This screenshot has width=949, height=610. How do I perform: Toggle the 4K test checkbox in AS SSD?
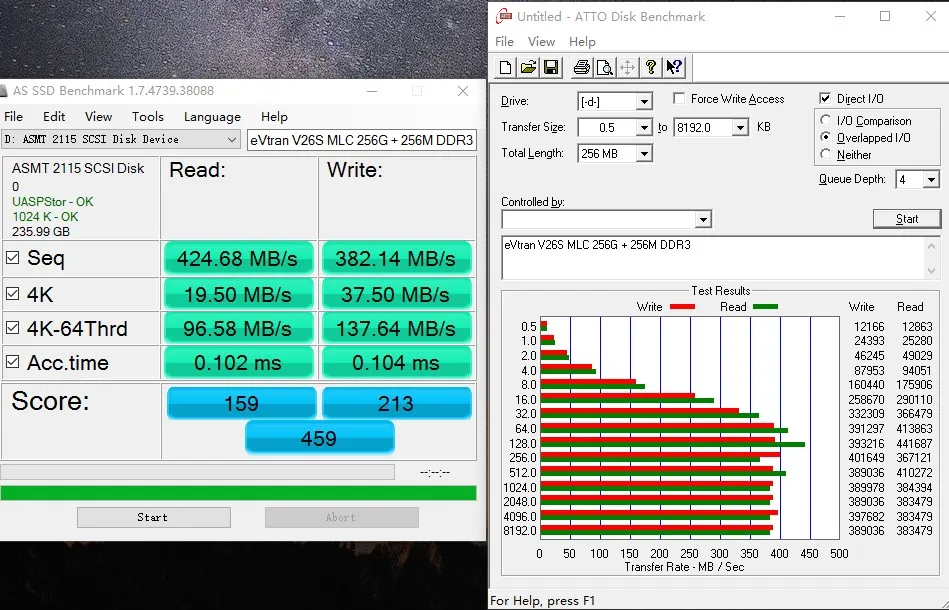(x=12, y=294)
